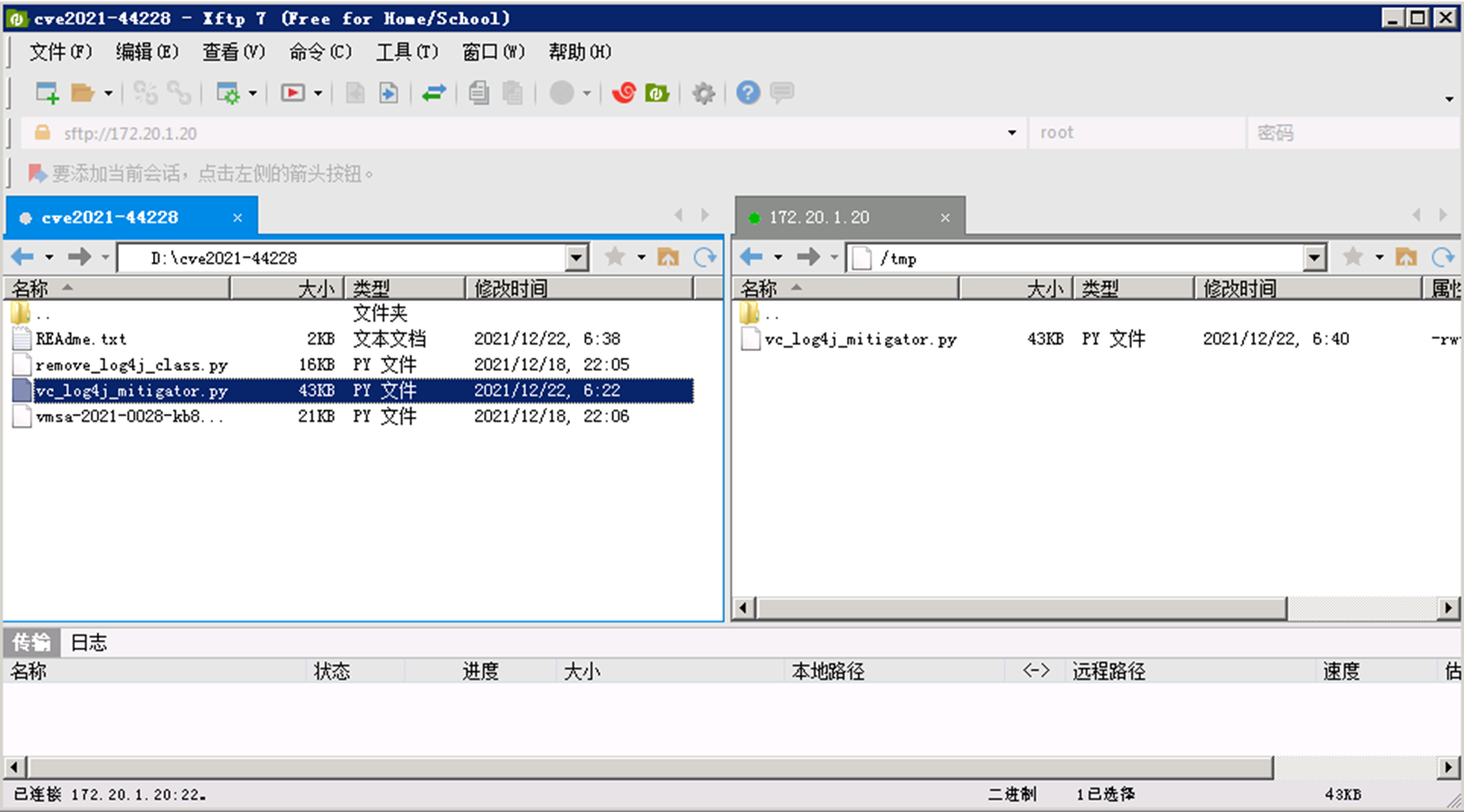Expand remote /tmp path dropdown
This screenshot has height=812, width=1464.
click(x=1314, y=258)
